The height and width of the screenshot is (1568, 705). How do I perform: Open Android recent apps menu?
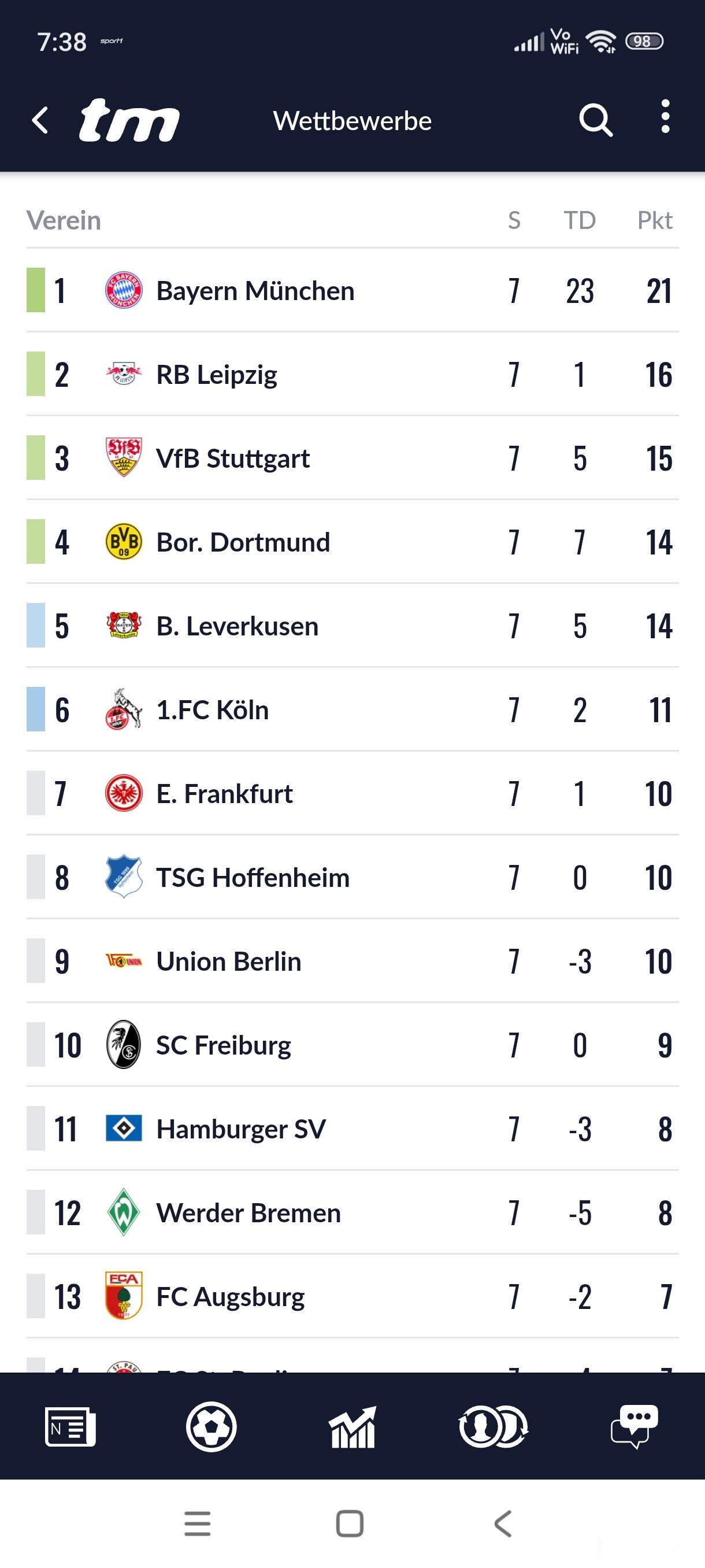coord(197,1523)
